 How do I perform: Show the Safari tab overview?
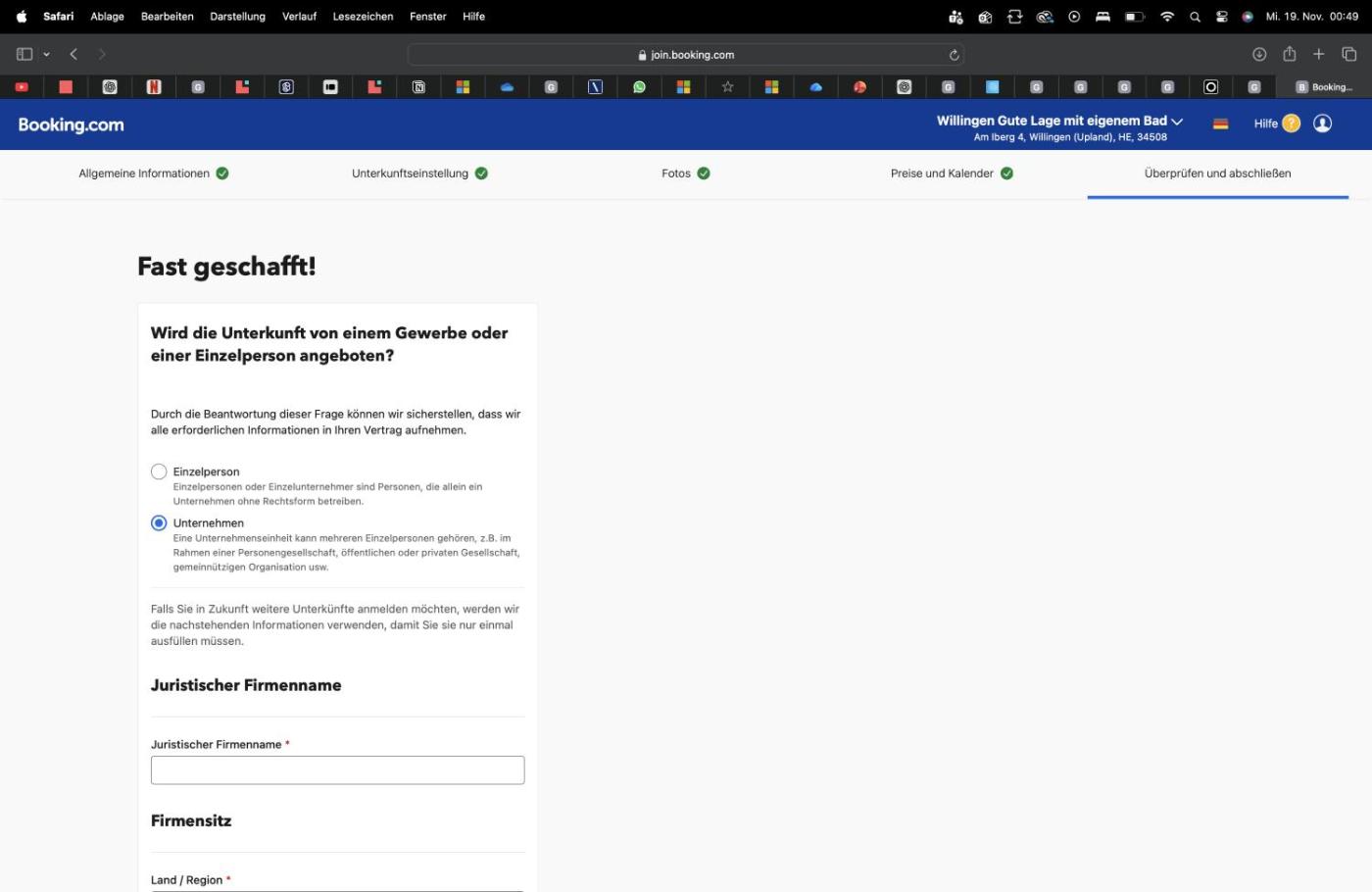click(1349, 54)
